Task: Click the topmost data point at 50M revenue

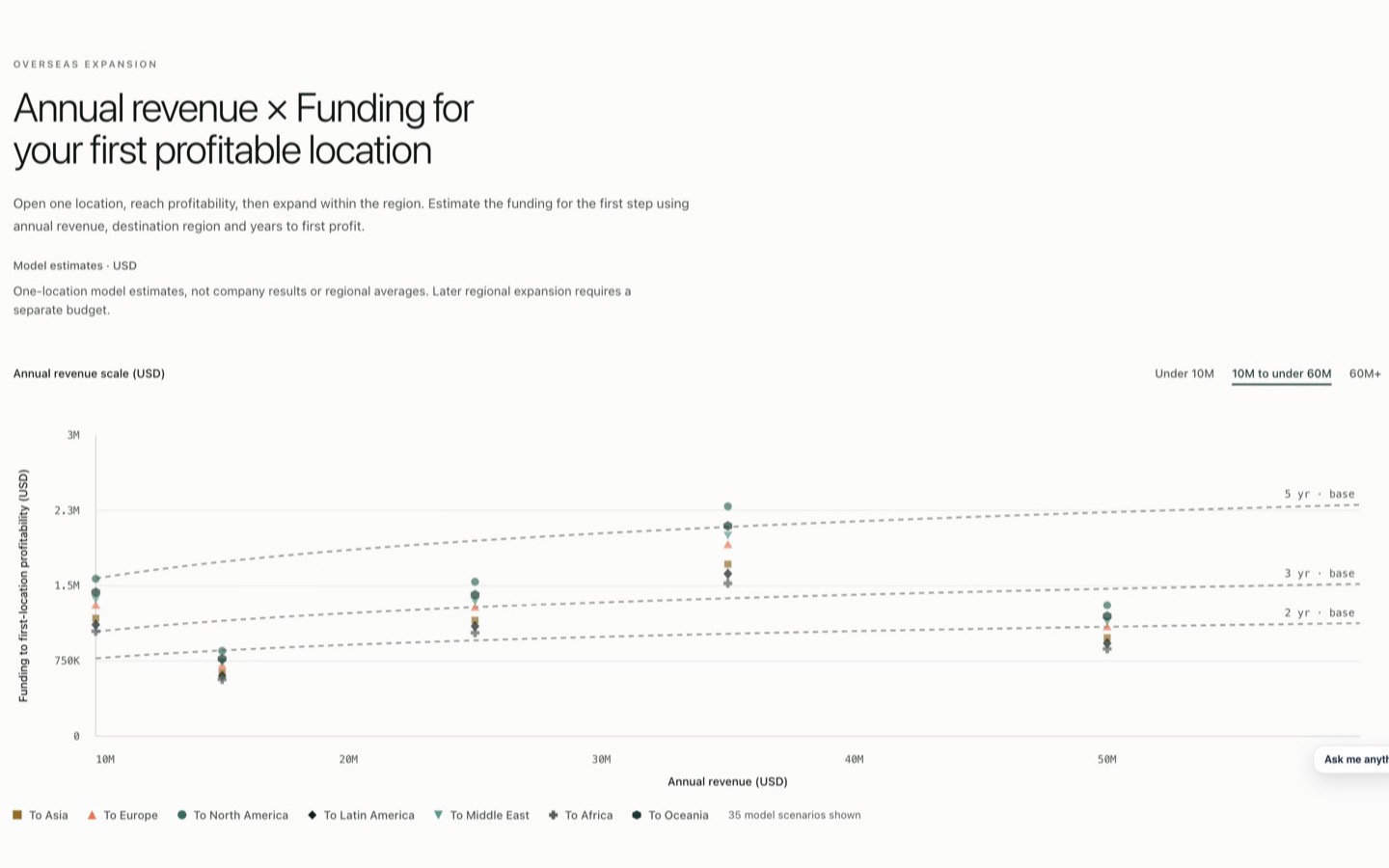Action: click(x=1106, y=606)
